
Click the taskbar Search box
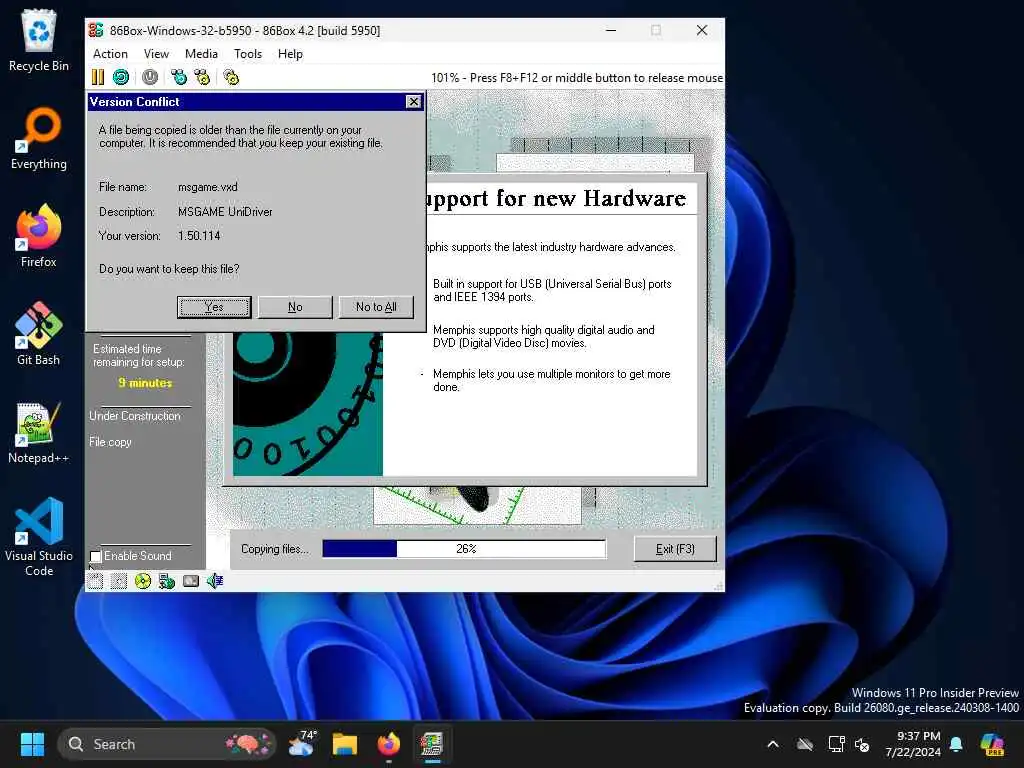click(167, 744)
